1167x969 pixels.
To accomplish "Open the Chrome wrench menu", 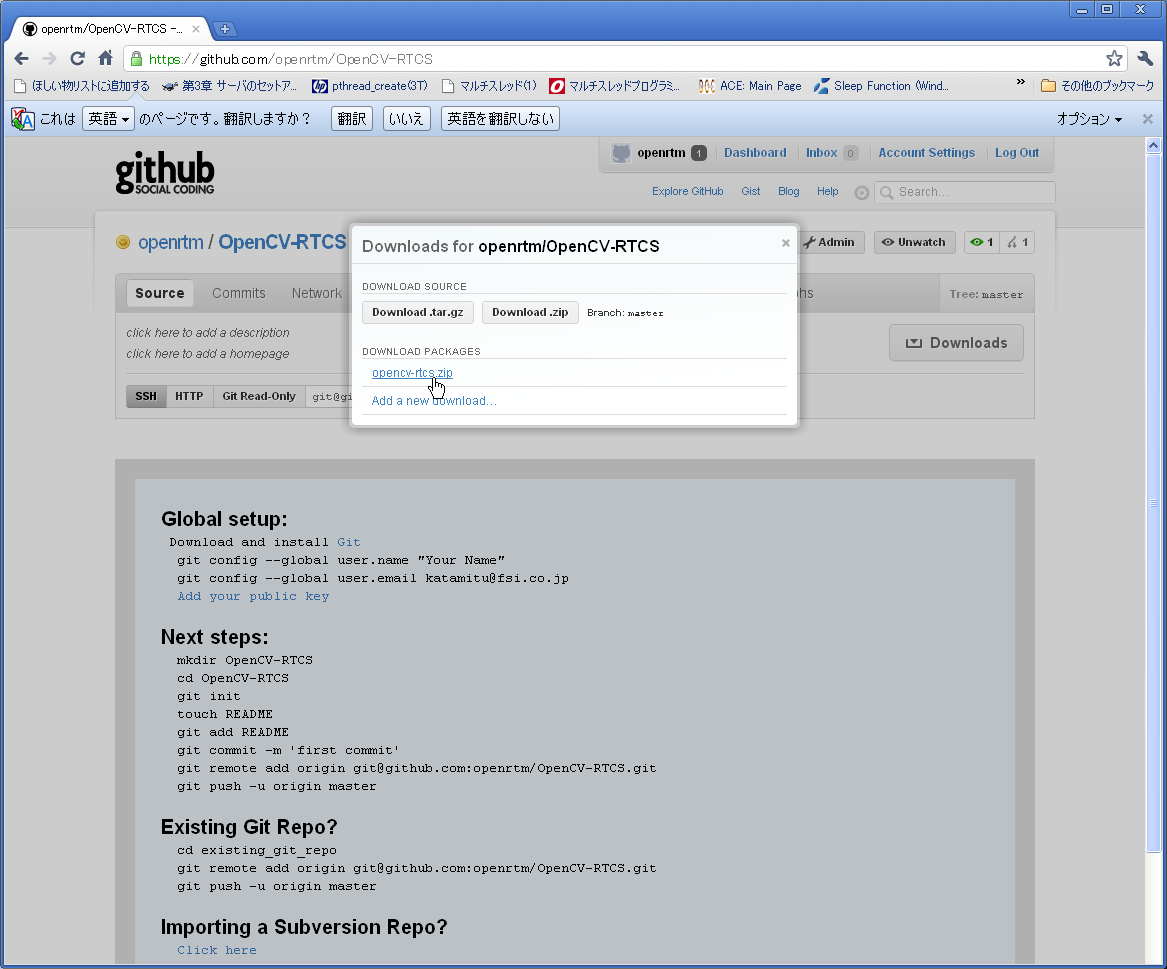I will 1145,59.
